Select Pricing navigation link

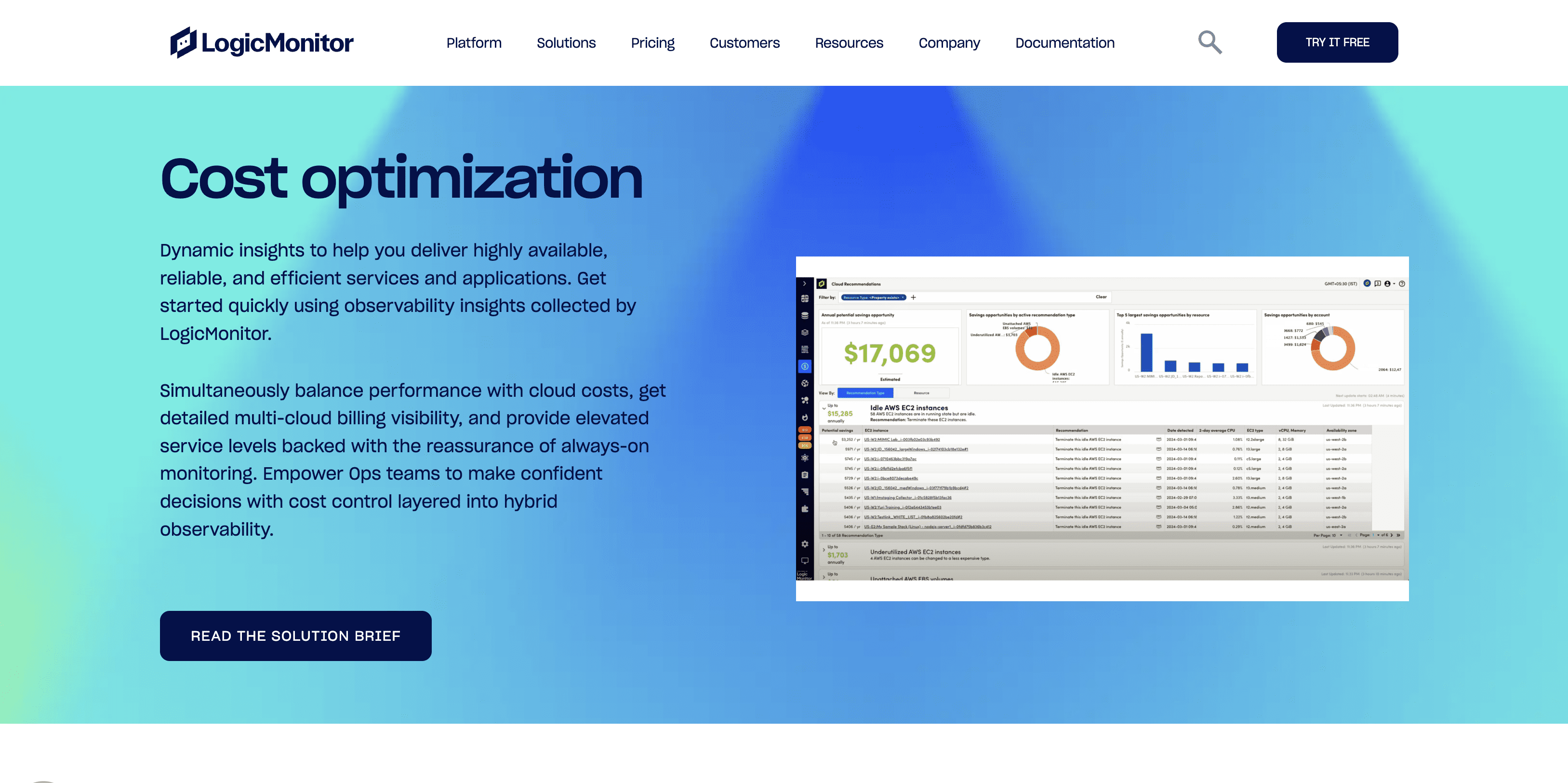pos(653,42)
